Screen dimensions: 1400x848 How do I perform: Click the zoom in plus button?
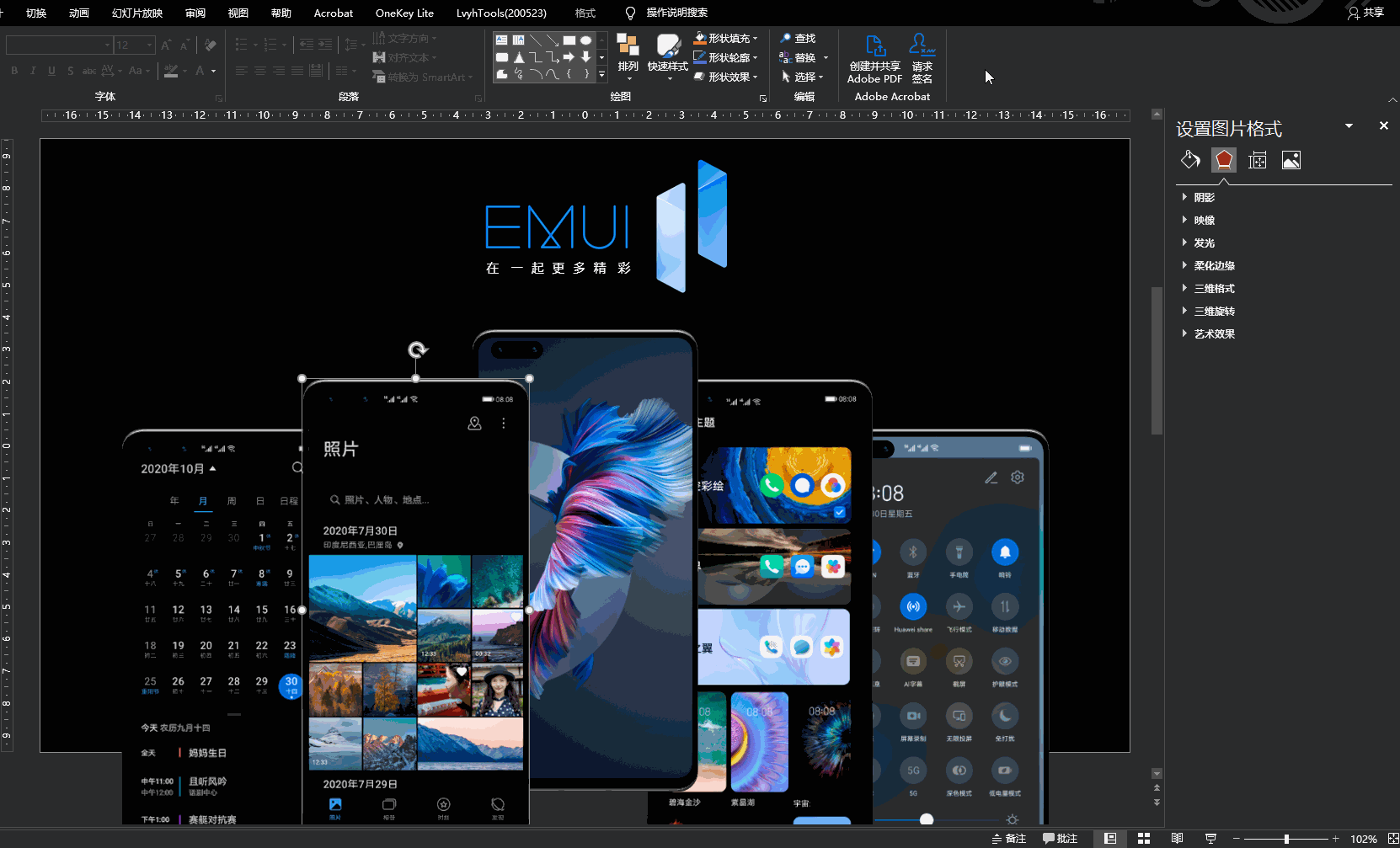(x=1336, y=839)
